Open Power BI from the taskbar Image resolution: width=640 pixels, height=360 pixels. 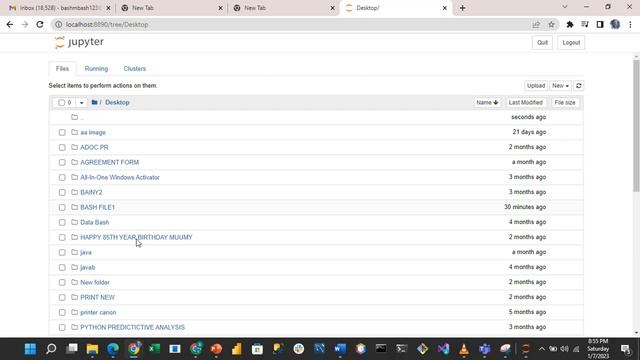tap(237, 349)
